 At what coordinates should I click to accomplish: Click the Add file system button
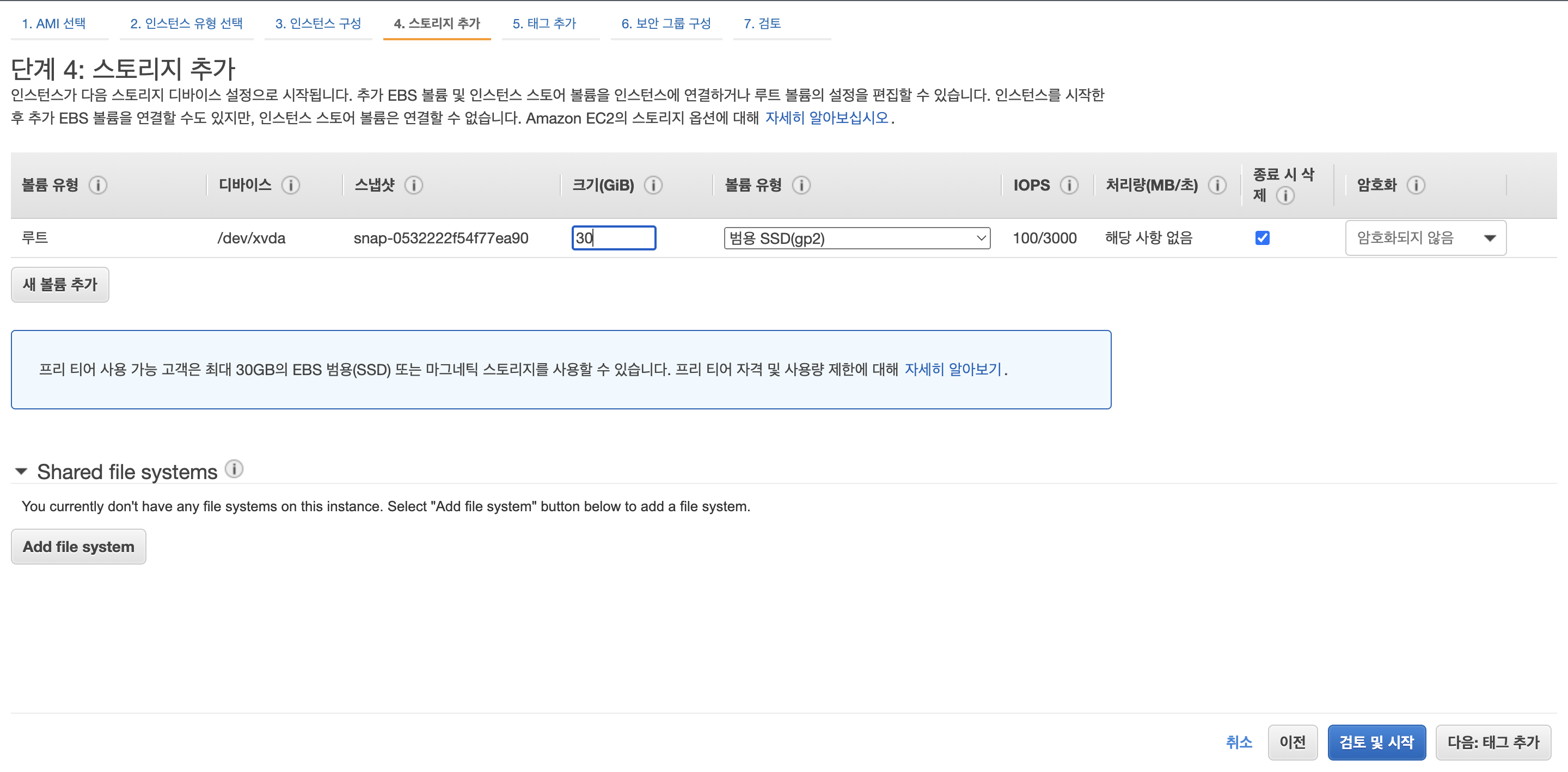[x=78, y=547]
